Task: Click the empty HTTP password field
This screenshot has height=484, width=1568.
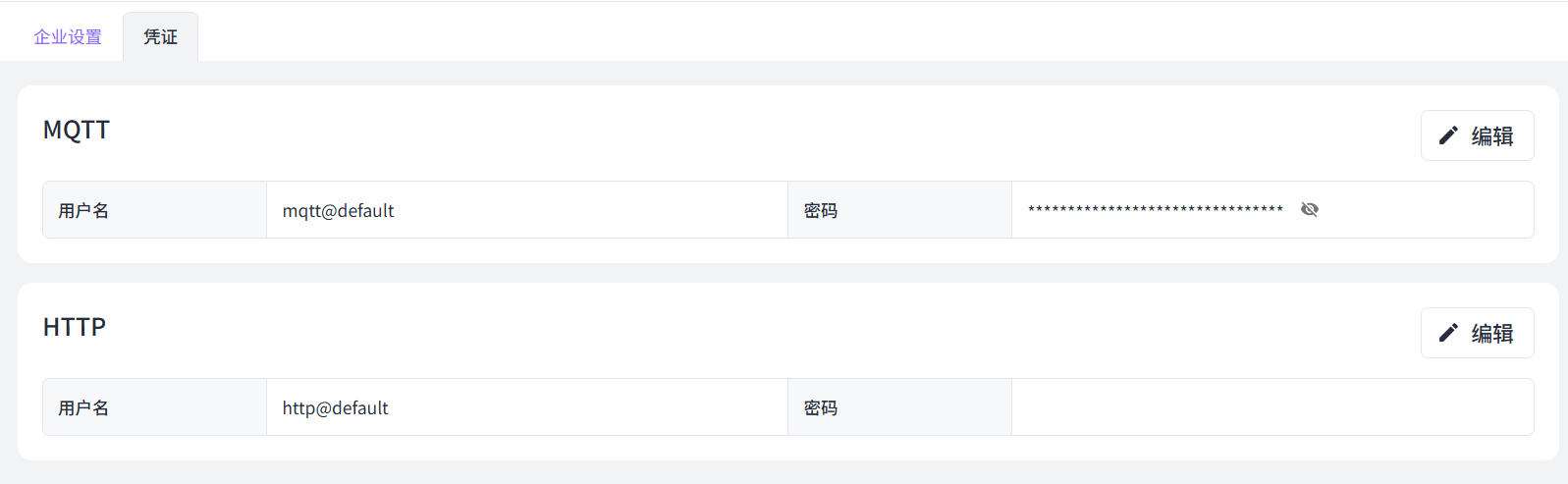Action: point(1271,407)
